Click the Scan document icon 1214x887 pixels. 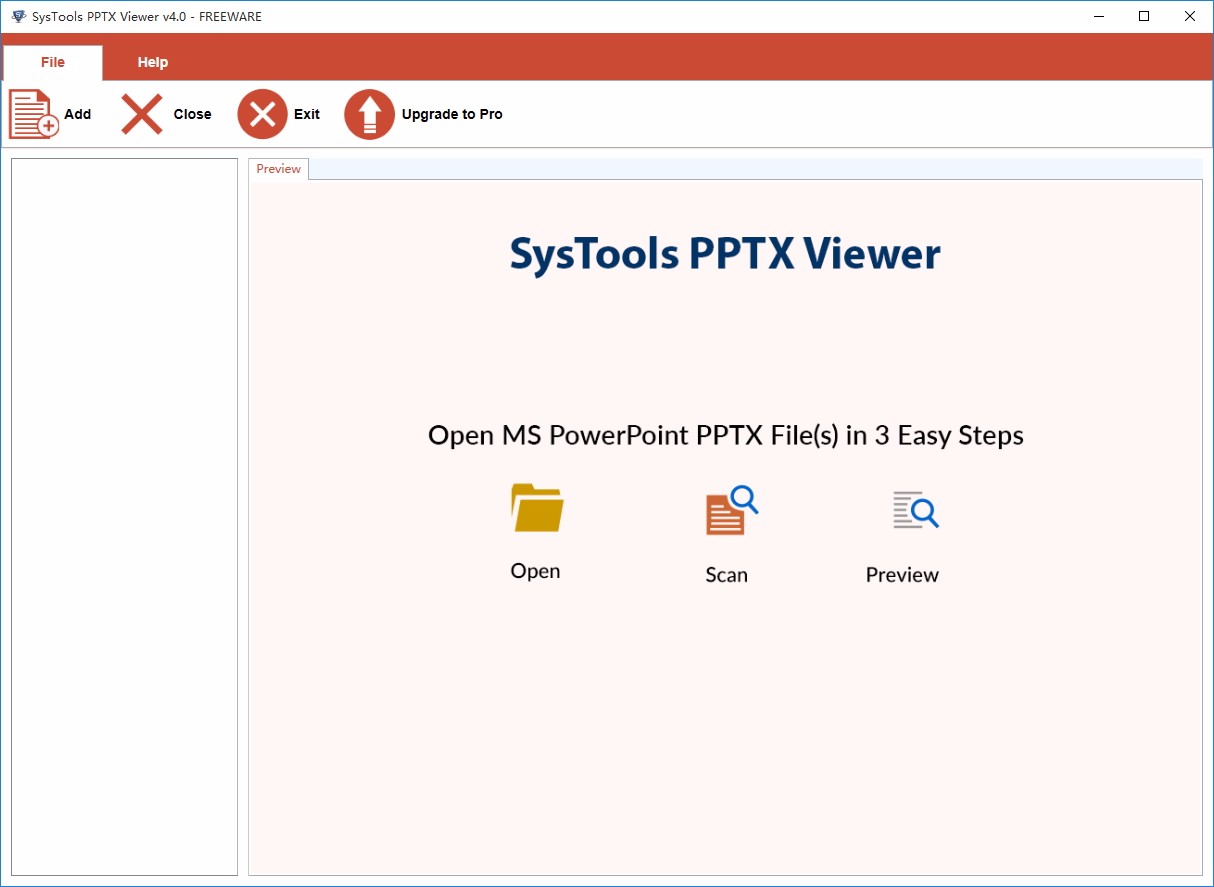tap(732, 511)
